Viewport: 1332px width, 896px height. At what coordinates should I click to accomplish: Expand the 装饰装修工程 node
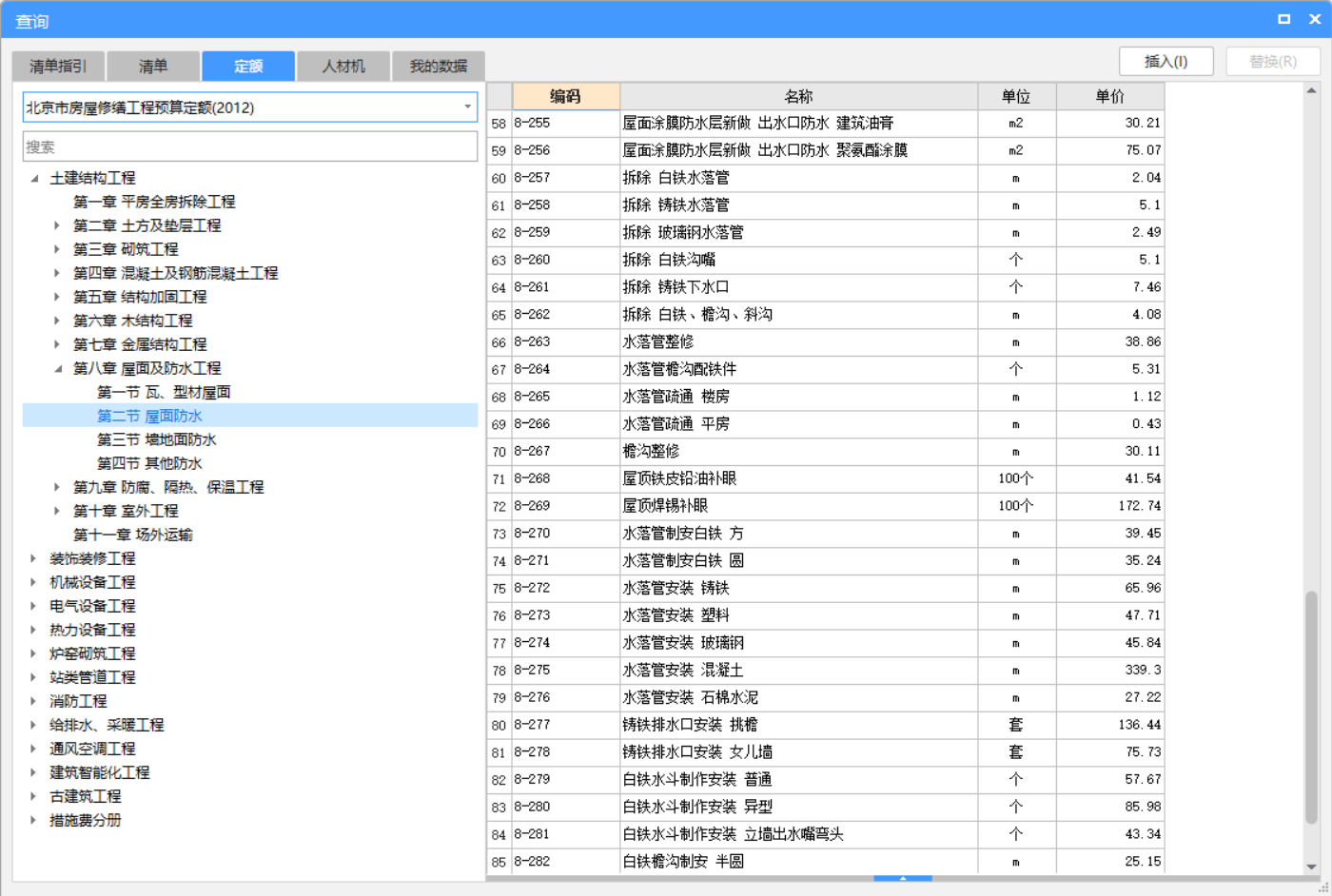point(33,558)
